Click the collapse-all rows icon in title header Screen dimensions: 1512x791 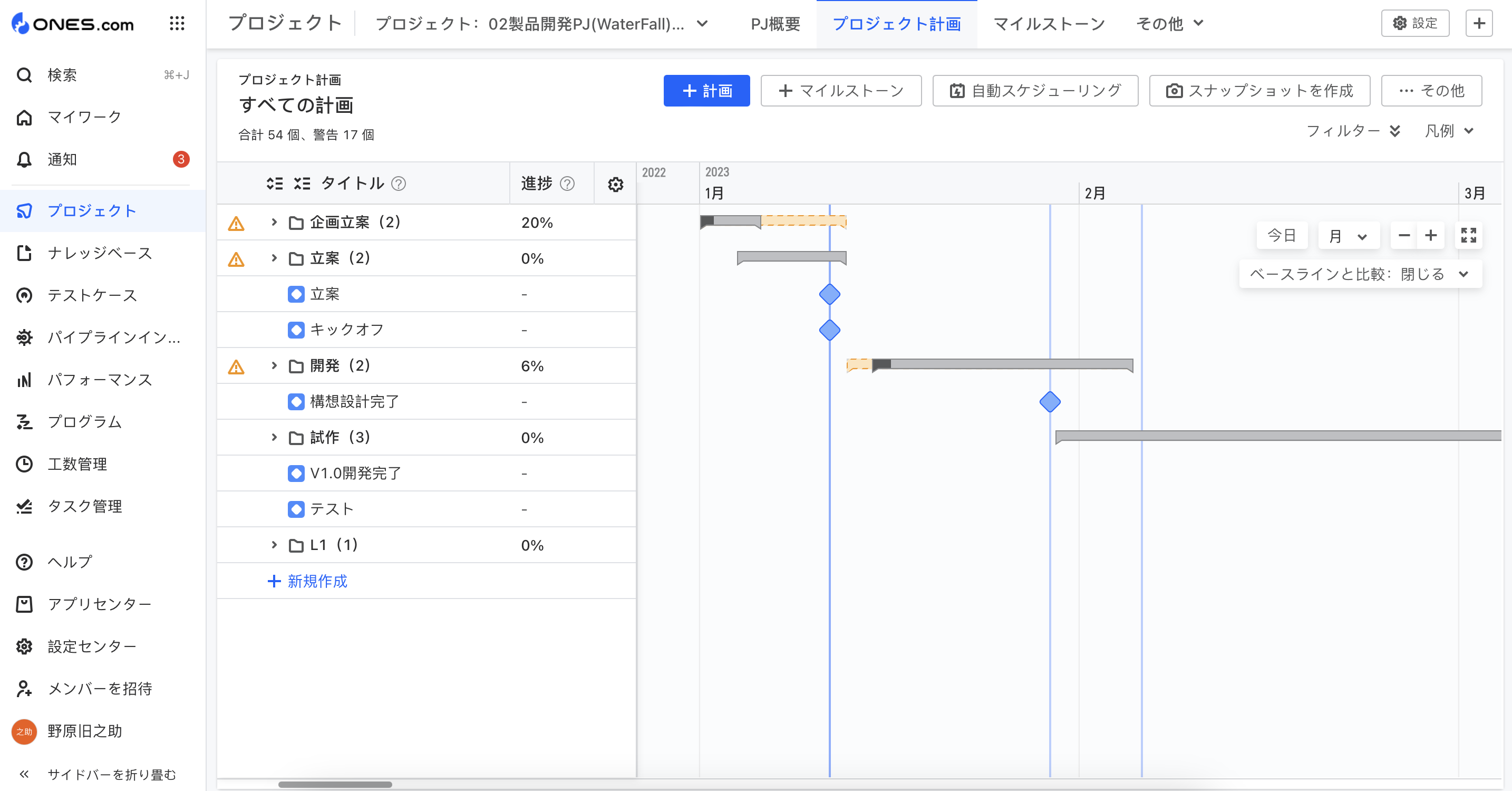click(x=302, y=184)
